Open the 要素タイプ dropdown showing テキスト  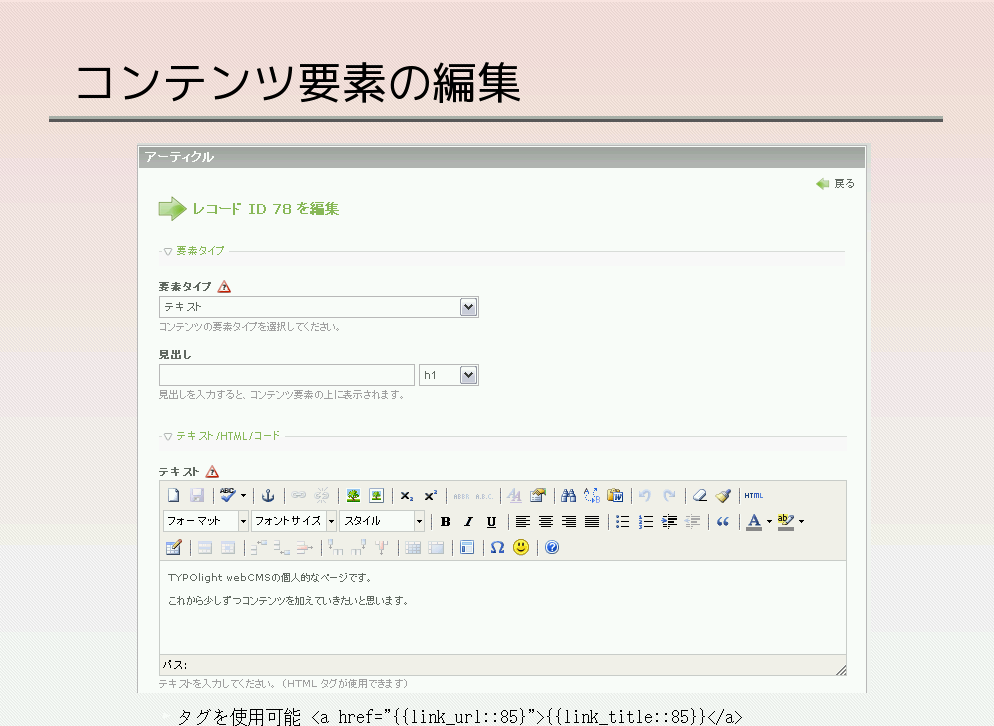(318, 307)
